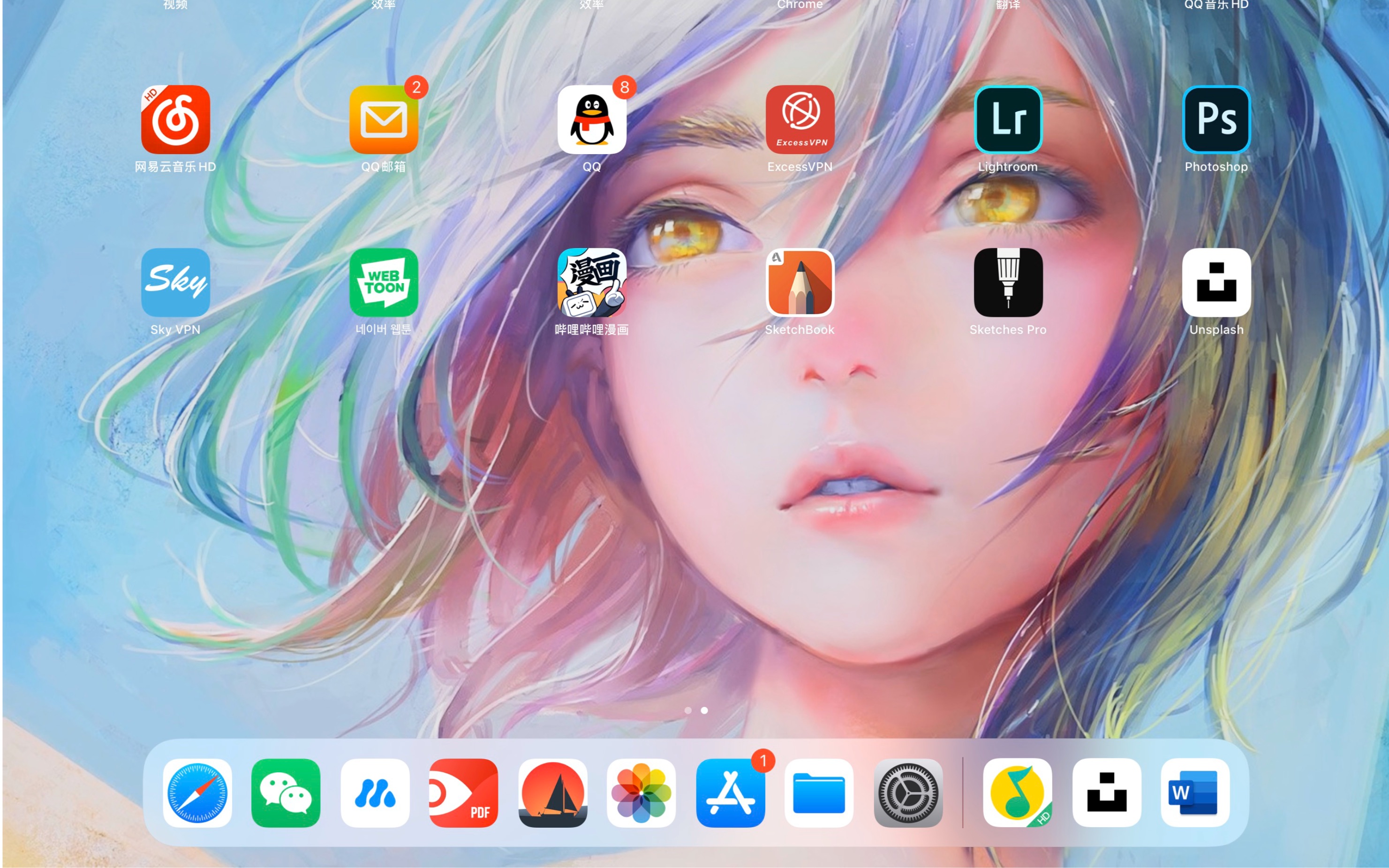This screenshot has width=1389, height=868.
Task: Open PDF Expert in the dock
Action: coord(463,793)
